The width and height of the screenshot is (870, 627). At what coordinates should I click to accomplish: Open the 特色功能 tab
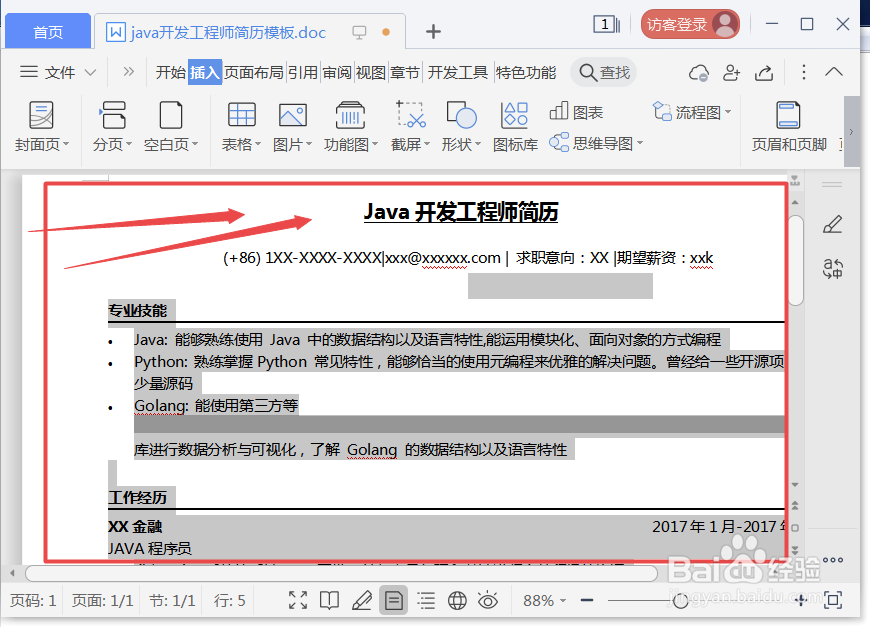click(x=525, y=72)
